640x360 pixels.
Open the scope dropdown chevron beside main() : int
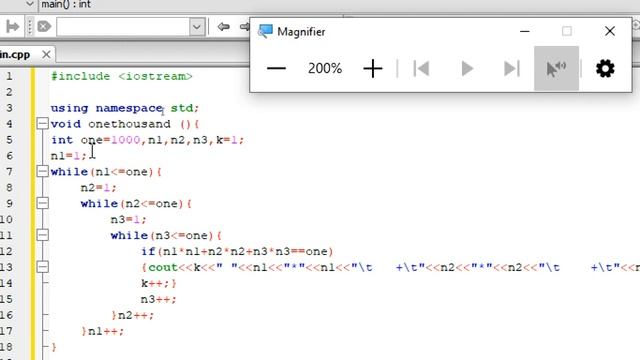[x=29, y=4]
